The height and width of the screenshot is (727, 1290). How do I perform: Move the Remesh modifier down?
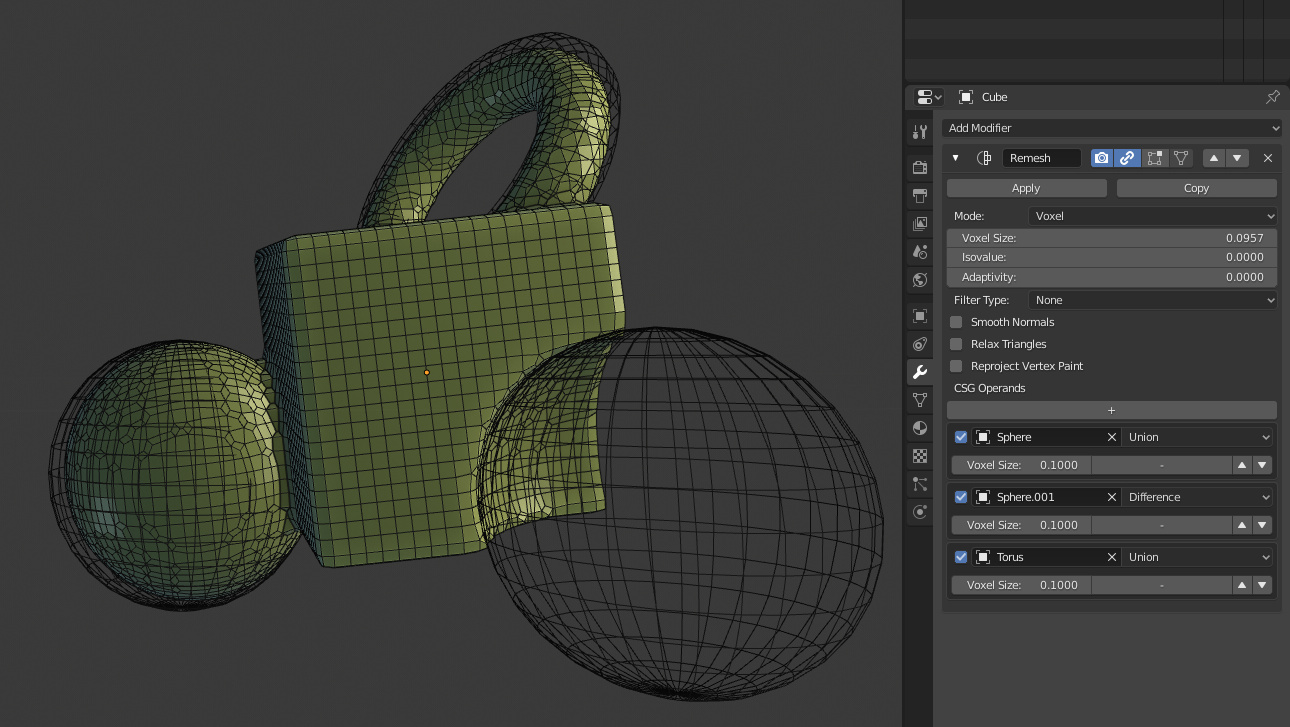pos(1238,158)
